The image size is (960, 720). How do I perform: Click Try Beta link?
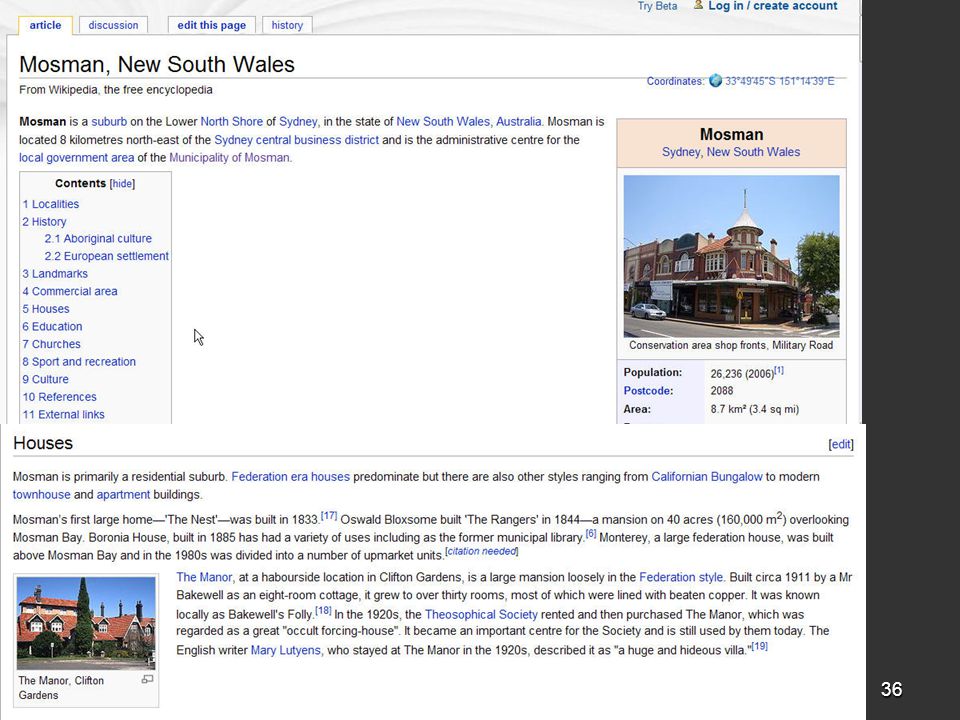pos(658,6)
